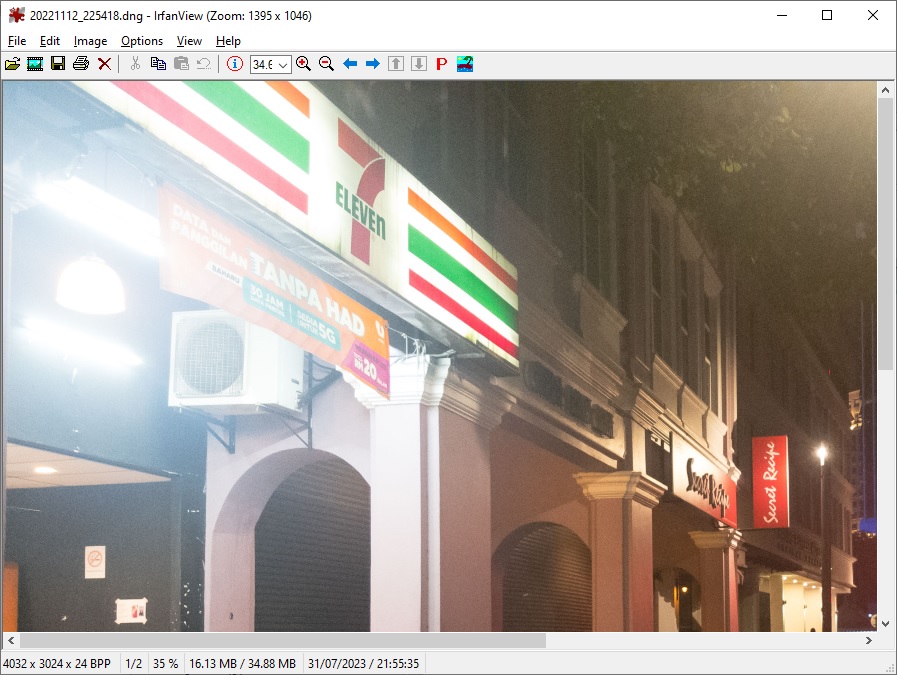Minimize the IrfanView window

point(782,15)
